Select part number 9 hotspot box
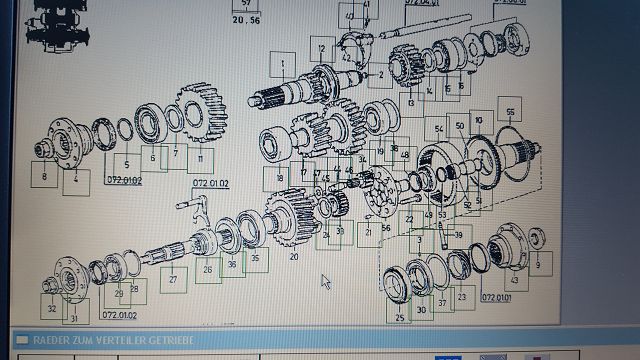Screen dimensions: 640x360 tap(540, 264)
